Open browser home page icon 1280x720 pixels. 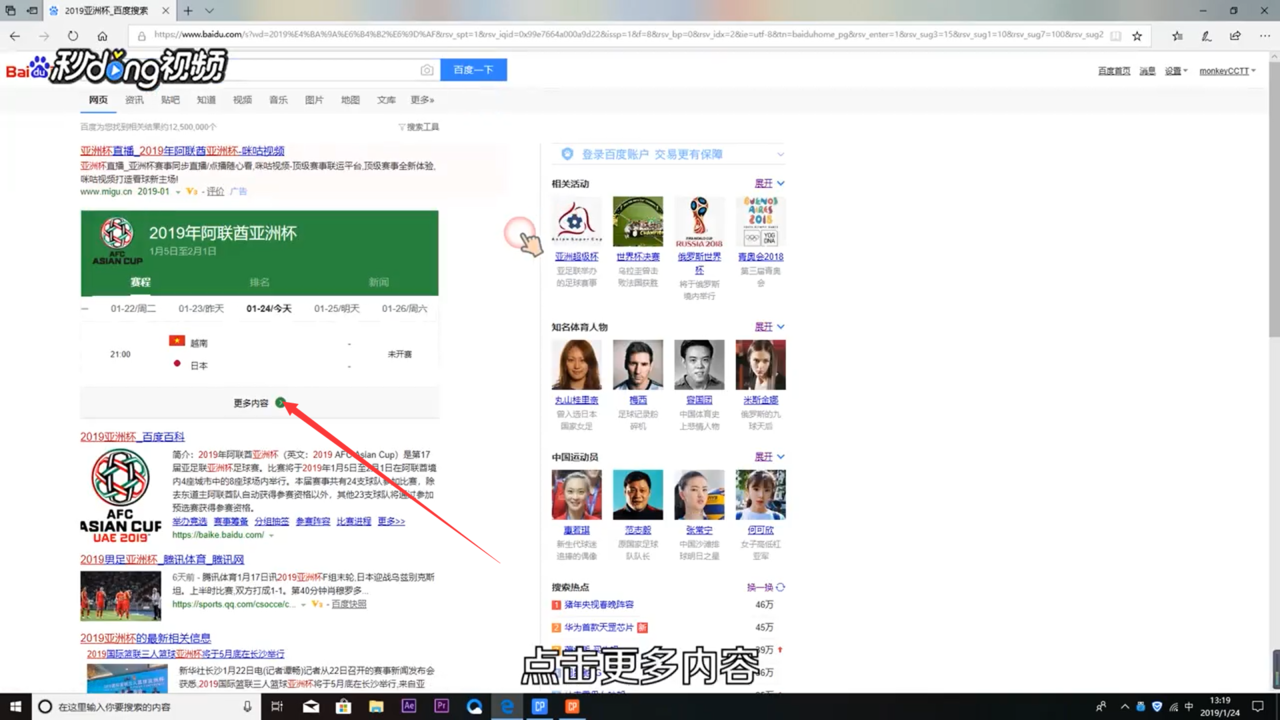point(102,35)
